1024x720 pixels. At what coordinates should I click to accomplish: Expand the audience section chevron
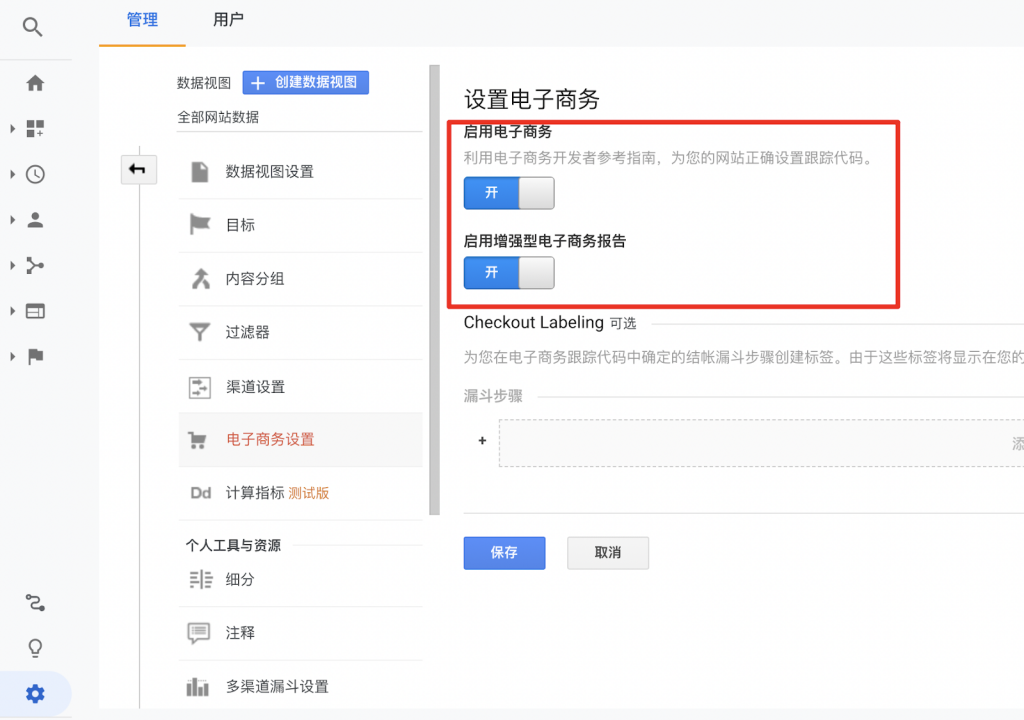(10, 219)
